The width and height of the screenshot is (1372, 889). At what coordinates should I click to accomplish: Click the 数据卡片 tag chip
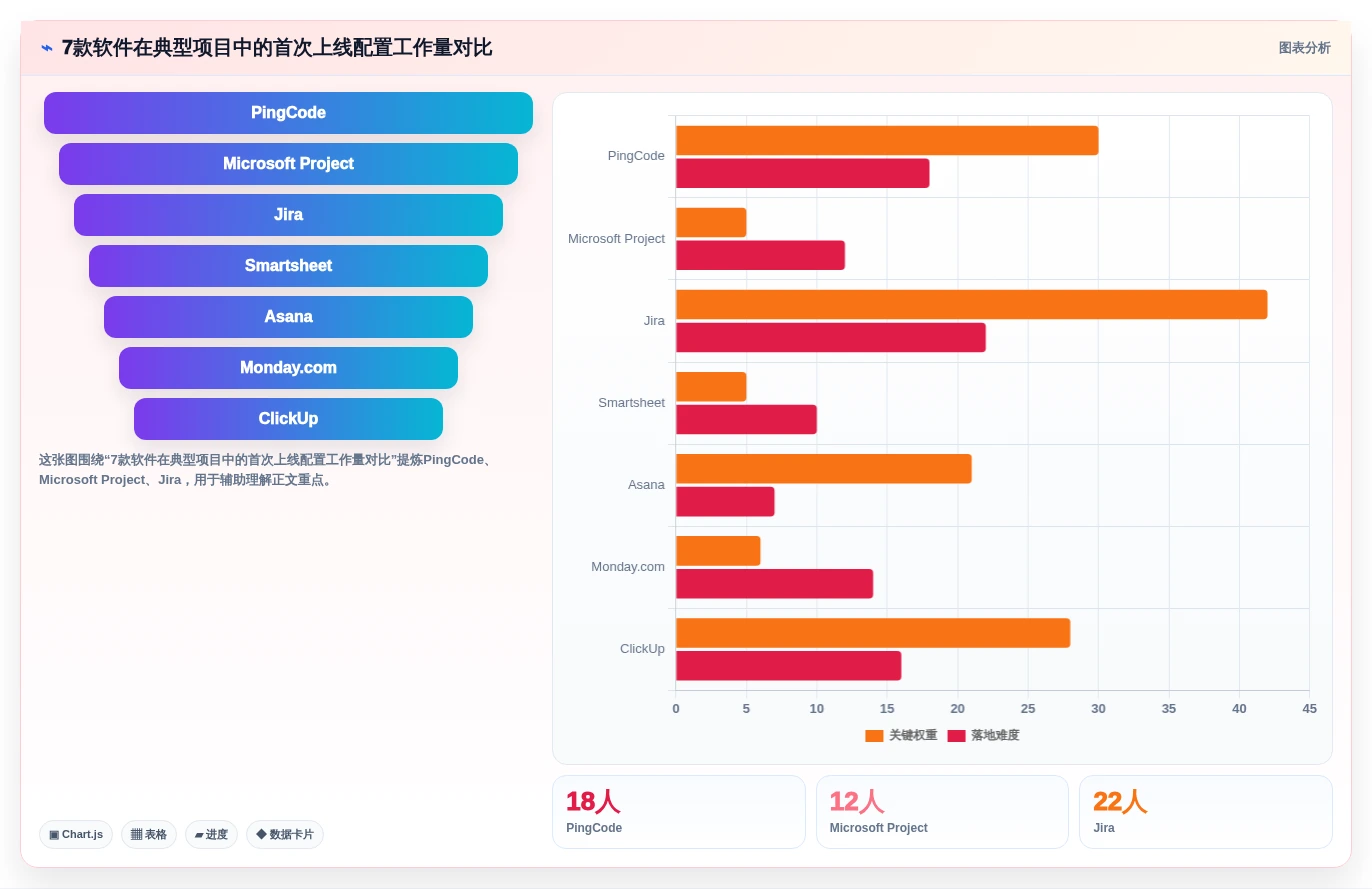click(285, 834)
